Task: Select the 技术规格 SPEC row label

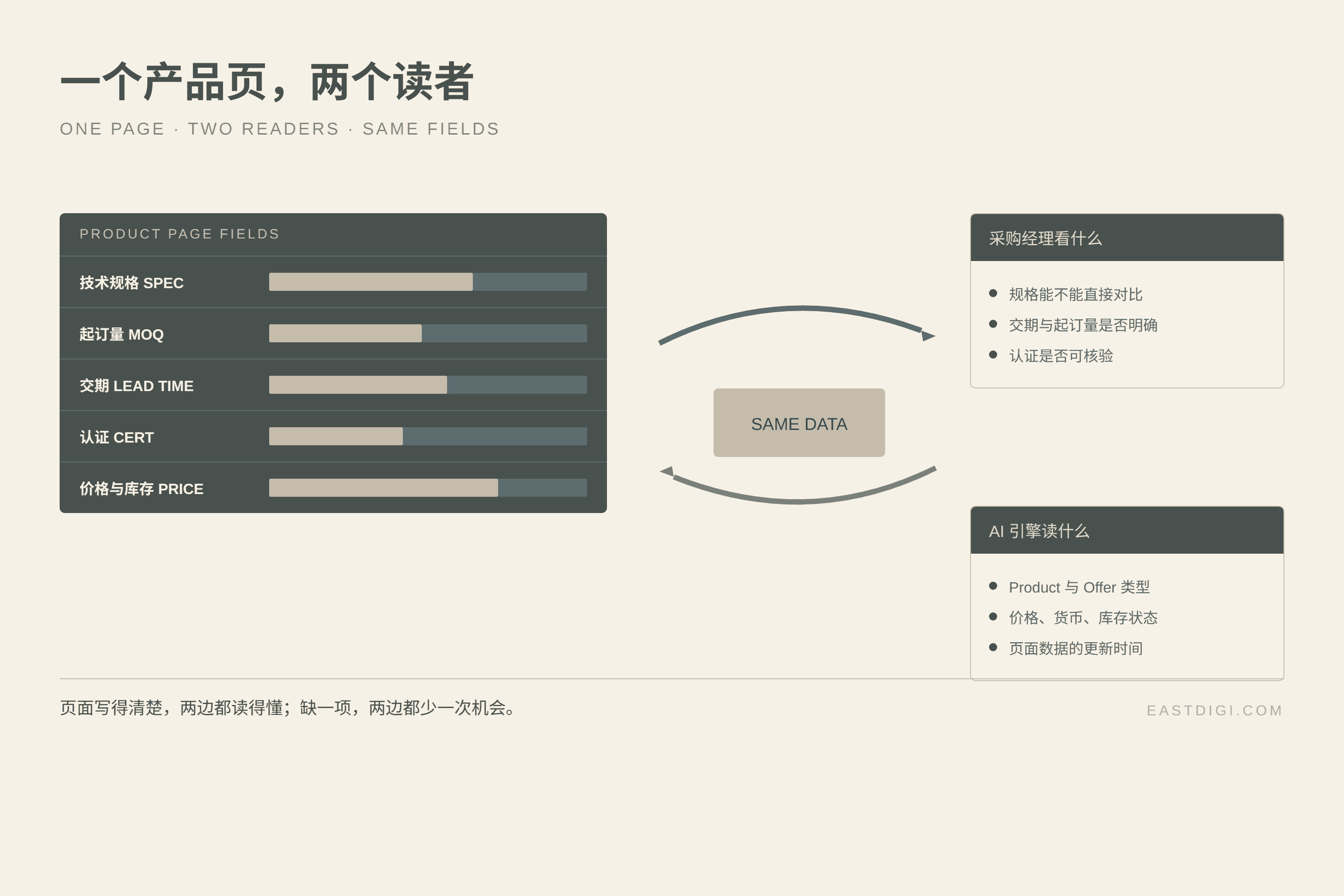Action: 131,283
